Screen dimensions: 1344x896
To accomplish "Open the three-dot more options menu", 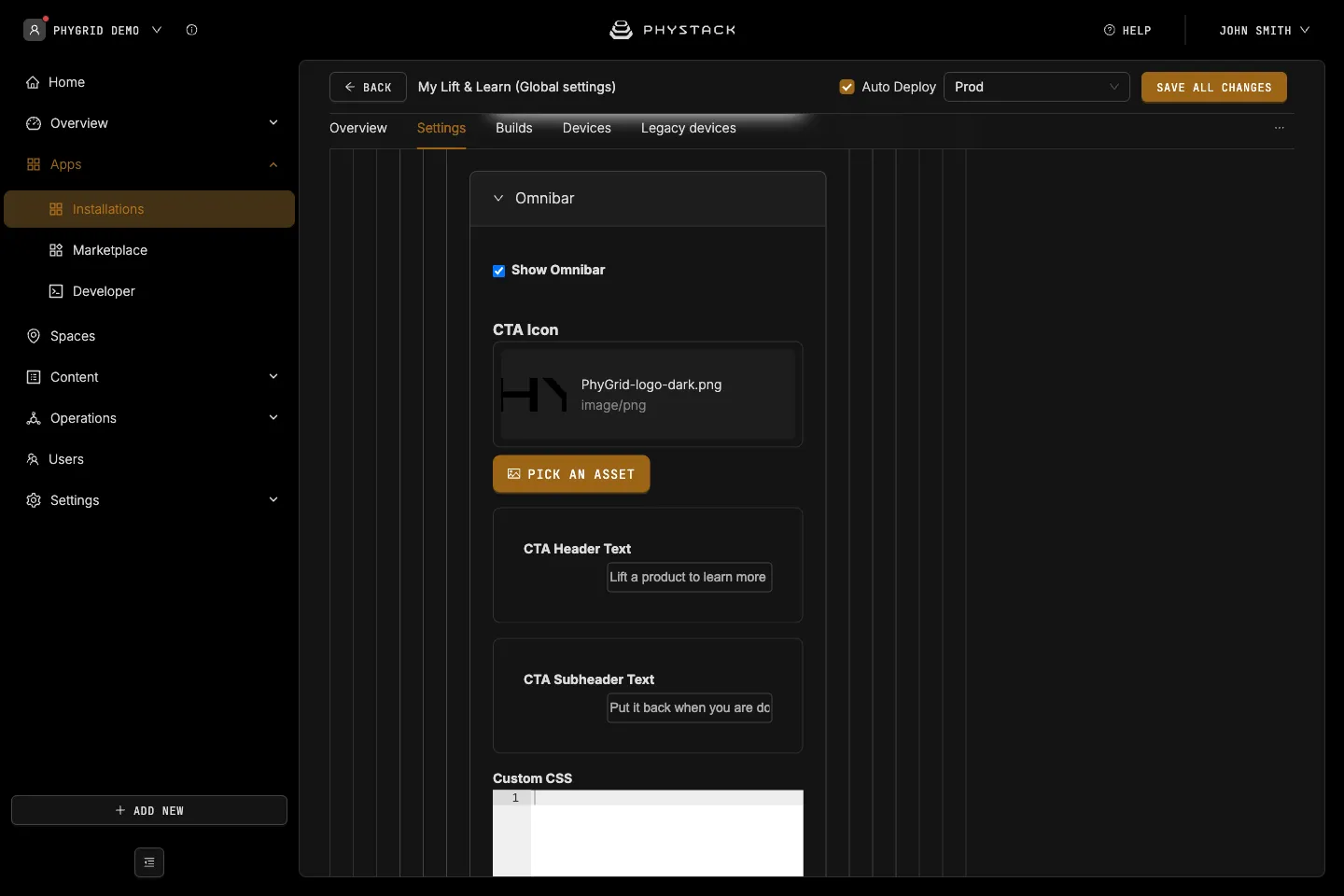I will pos(1280,128).
